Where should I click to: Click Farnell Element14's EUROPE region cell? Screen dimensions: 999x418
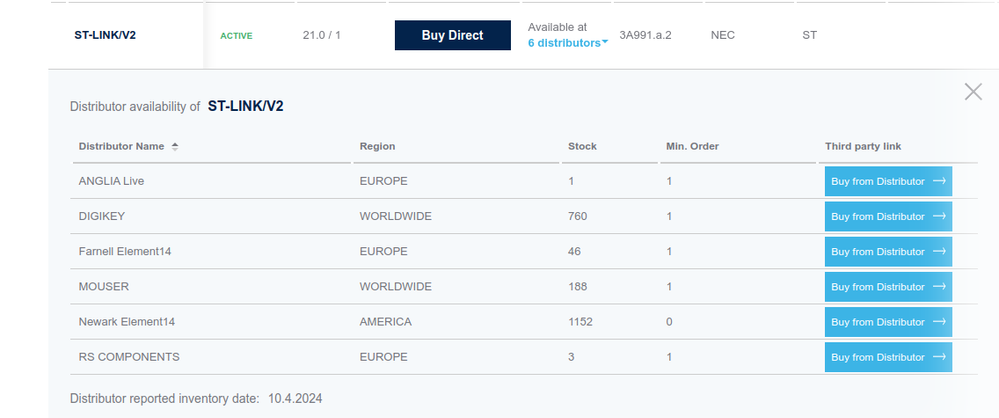pos(384,252)
